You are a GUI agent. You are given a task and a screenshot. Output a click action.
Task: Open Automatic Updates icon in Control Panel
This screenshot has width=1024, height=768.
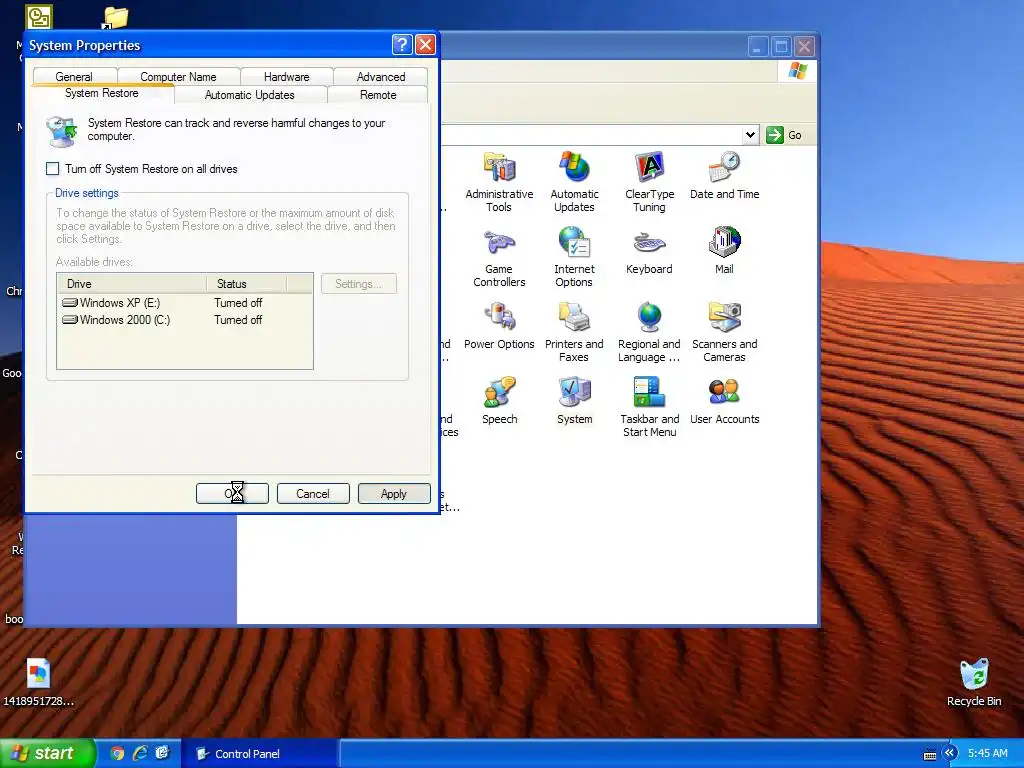tap(574, 182)
